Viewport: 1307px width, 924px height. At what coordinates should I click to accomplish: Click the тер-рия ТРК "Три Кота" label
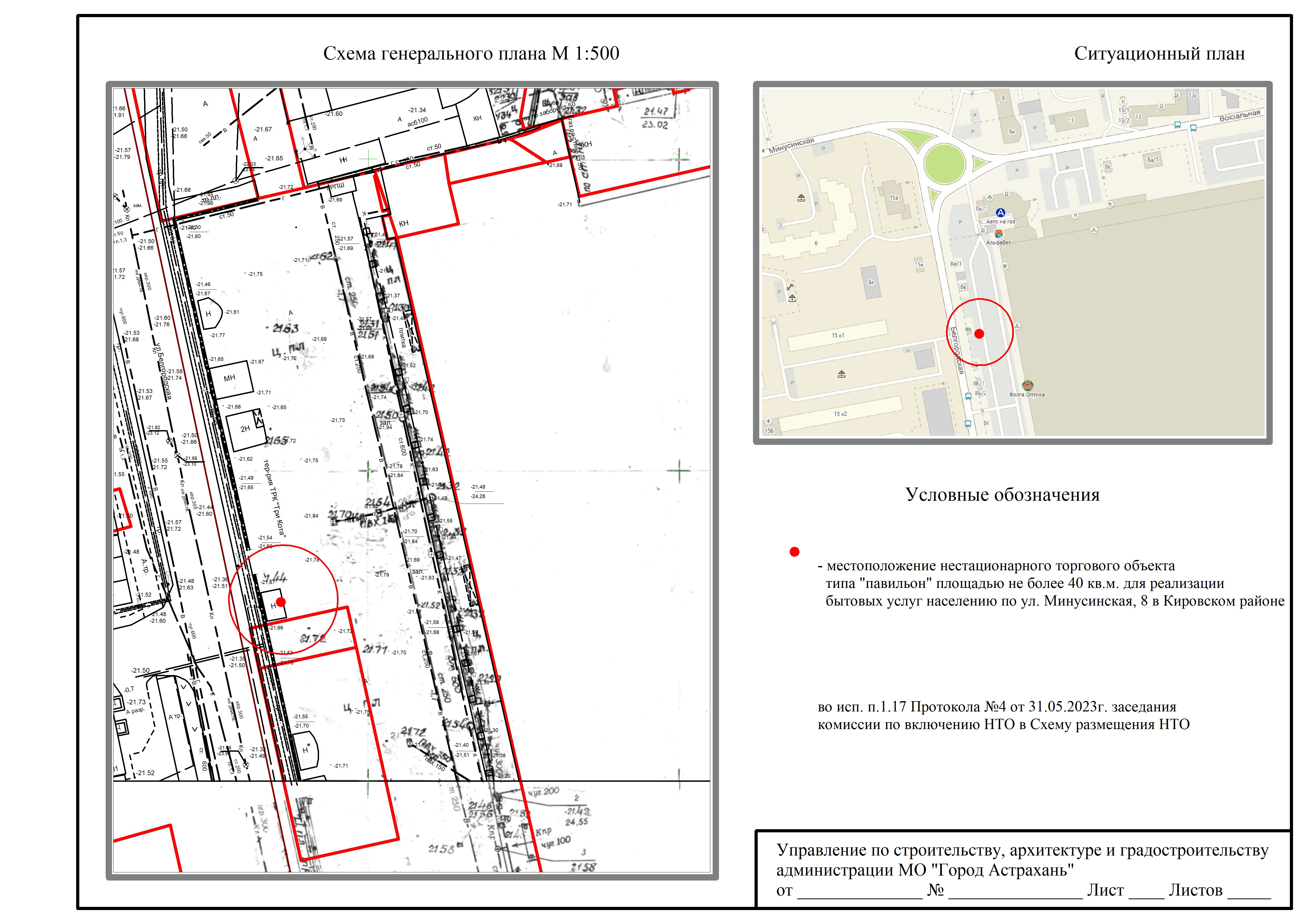[x=274, y=498]
